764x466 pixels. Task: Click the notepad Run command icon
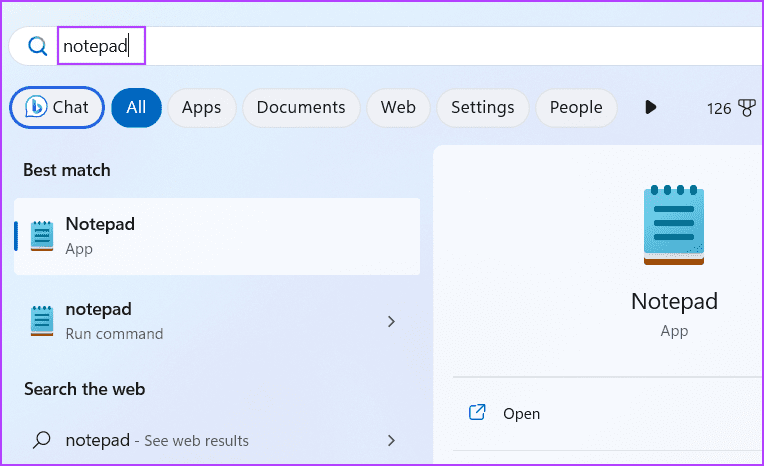[x=42, y=321]
